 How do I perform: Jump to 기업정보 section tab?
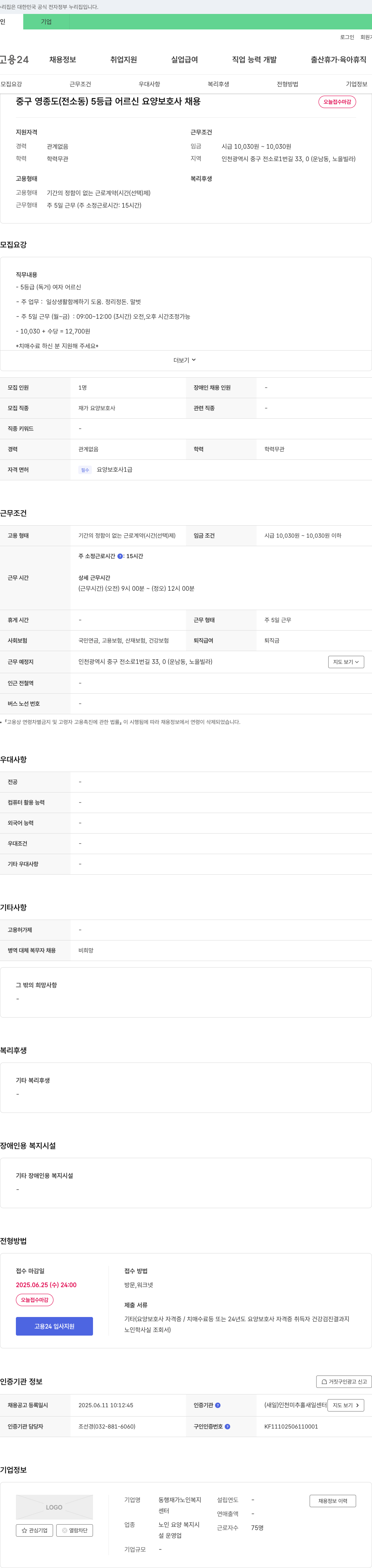(x=357, y=84)
